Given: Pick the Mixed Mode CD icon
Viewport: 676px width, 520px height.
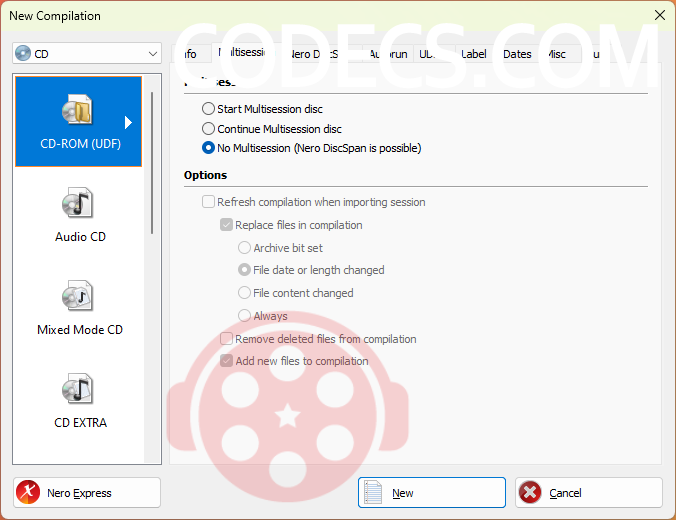Looking at the screenshot, I should (x=77, y=296).
